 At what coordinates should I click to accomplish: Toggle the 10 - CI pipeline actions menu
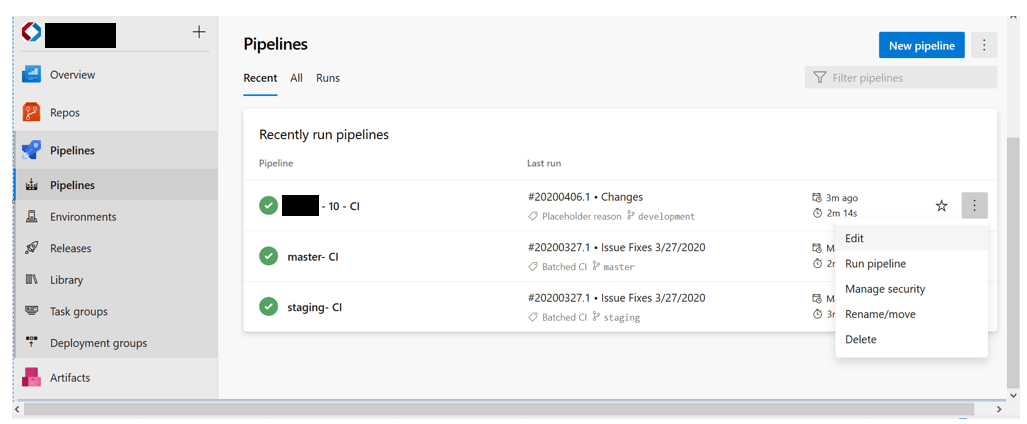pos(974,206)
